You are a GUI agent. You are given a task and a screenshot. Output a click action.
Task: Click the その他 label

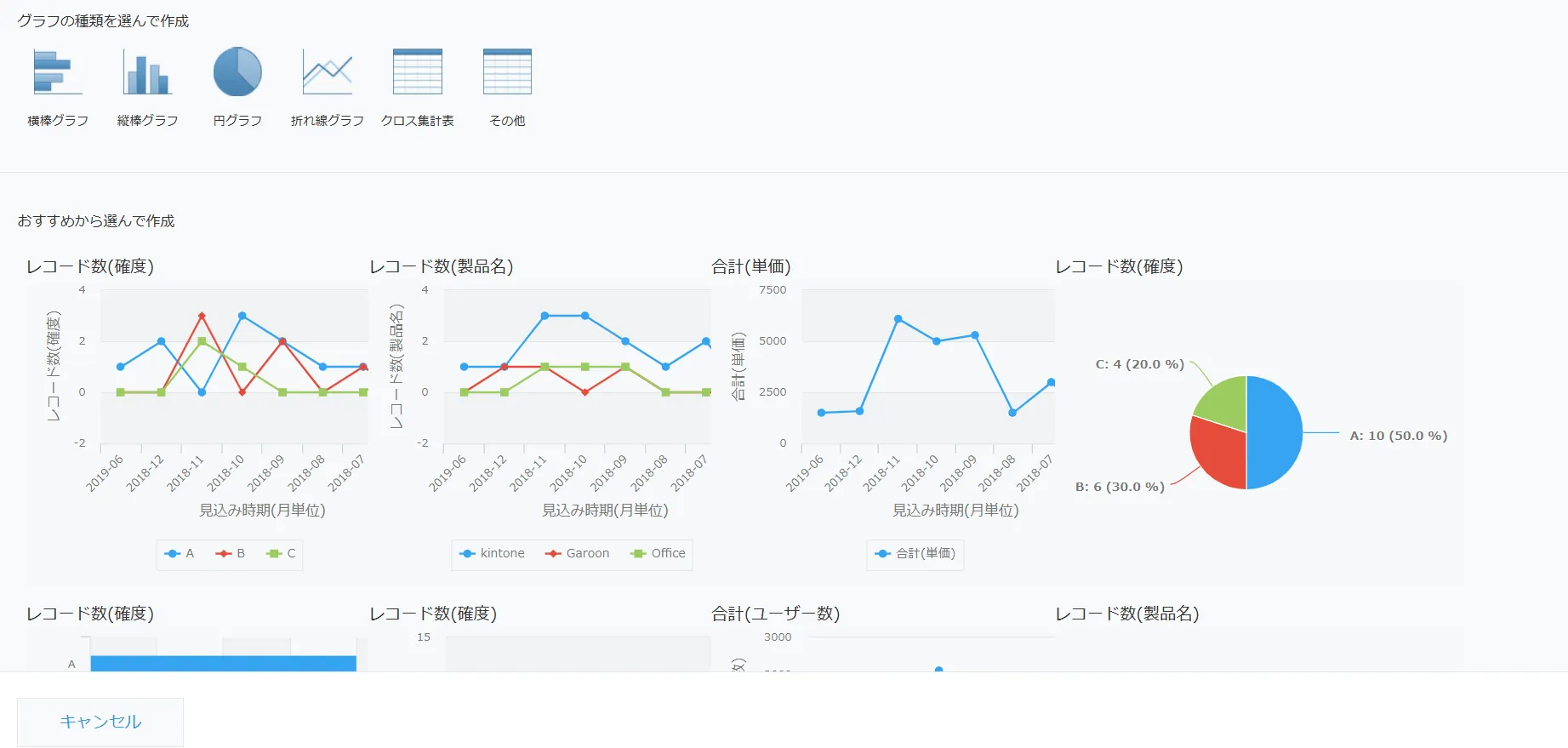click(x=507, y=121)
